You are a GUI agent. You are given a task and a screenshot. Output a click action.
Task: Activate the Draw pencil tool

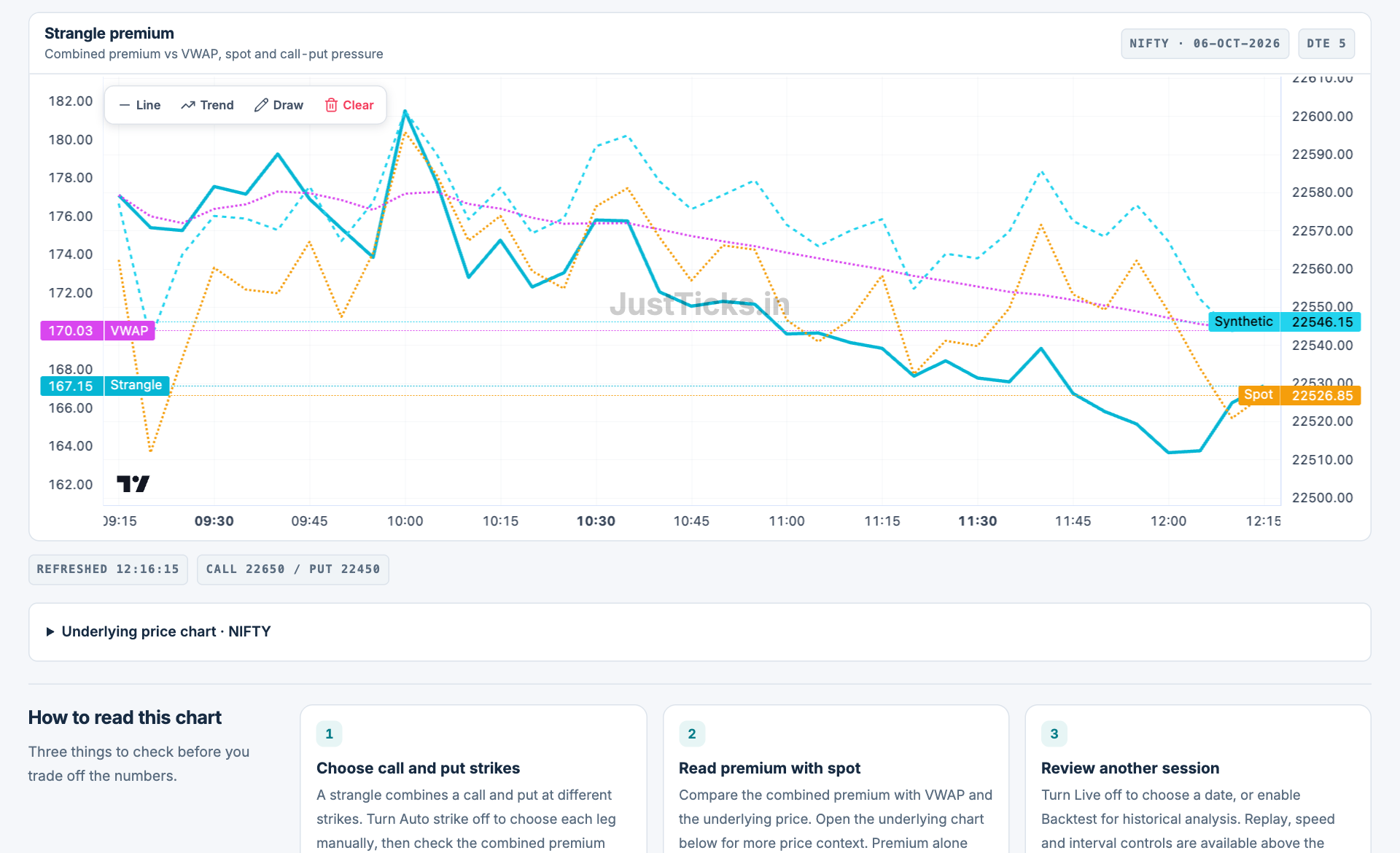coord(279,105)
